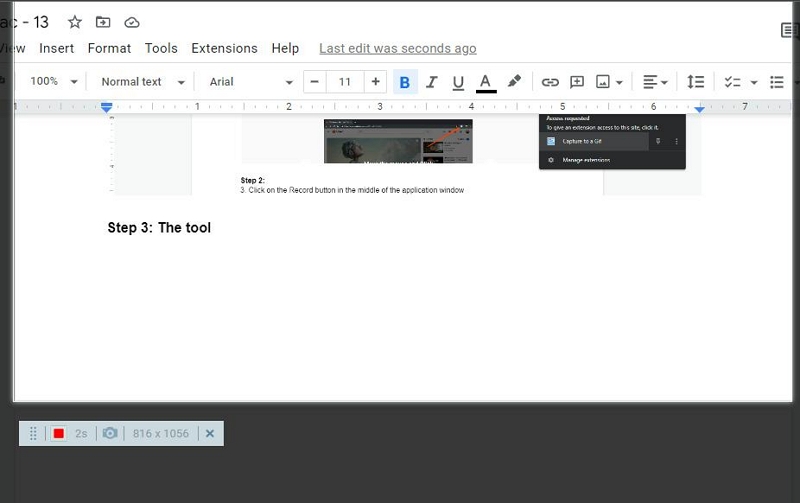The width and height of the screenshot is (800, 503).
Task: Click the 2s recording timer
Action: click(81, 434)
